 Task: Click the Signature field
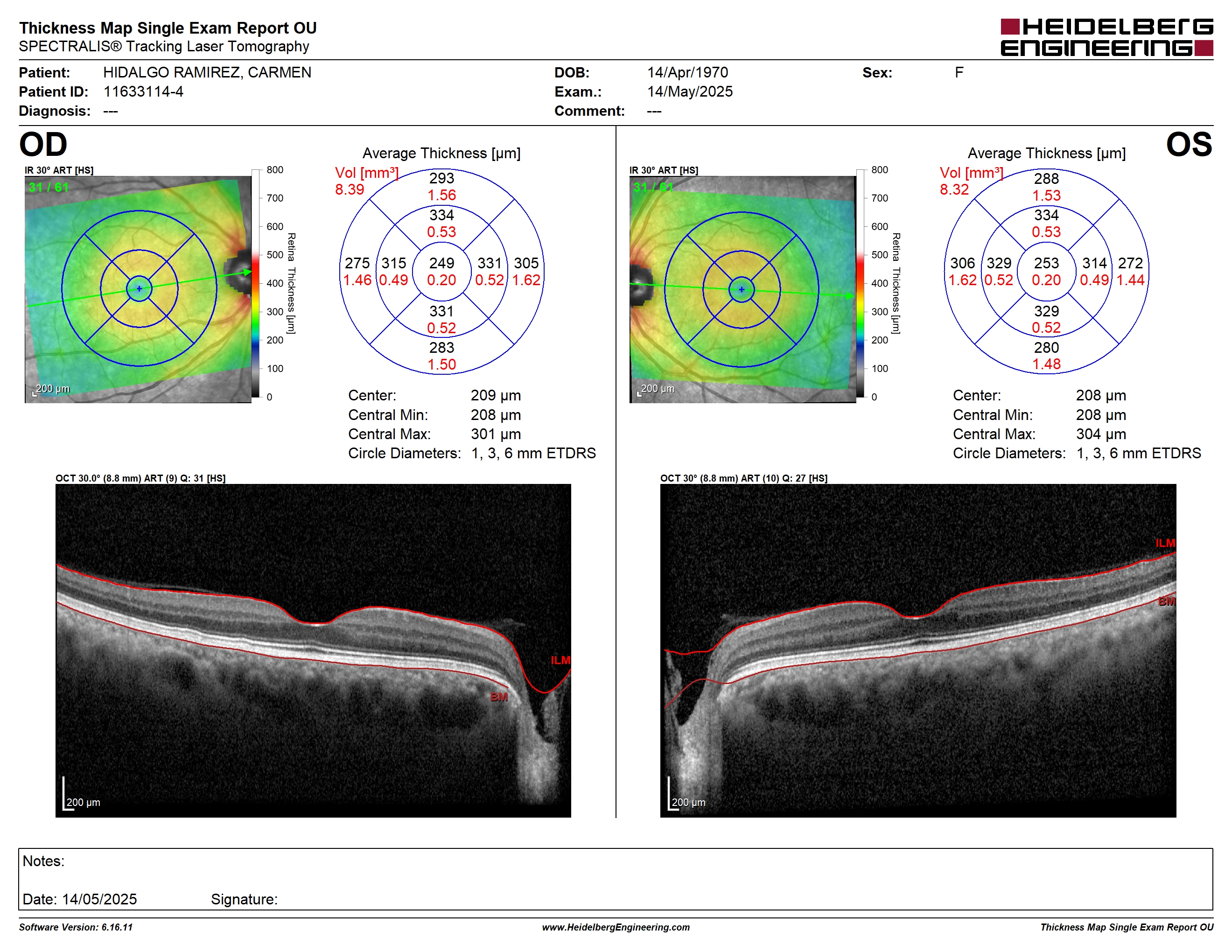pyautogui.click(x=244, y=899)
